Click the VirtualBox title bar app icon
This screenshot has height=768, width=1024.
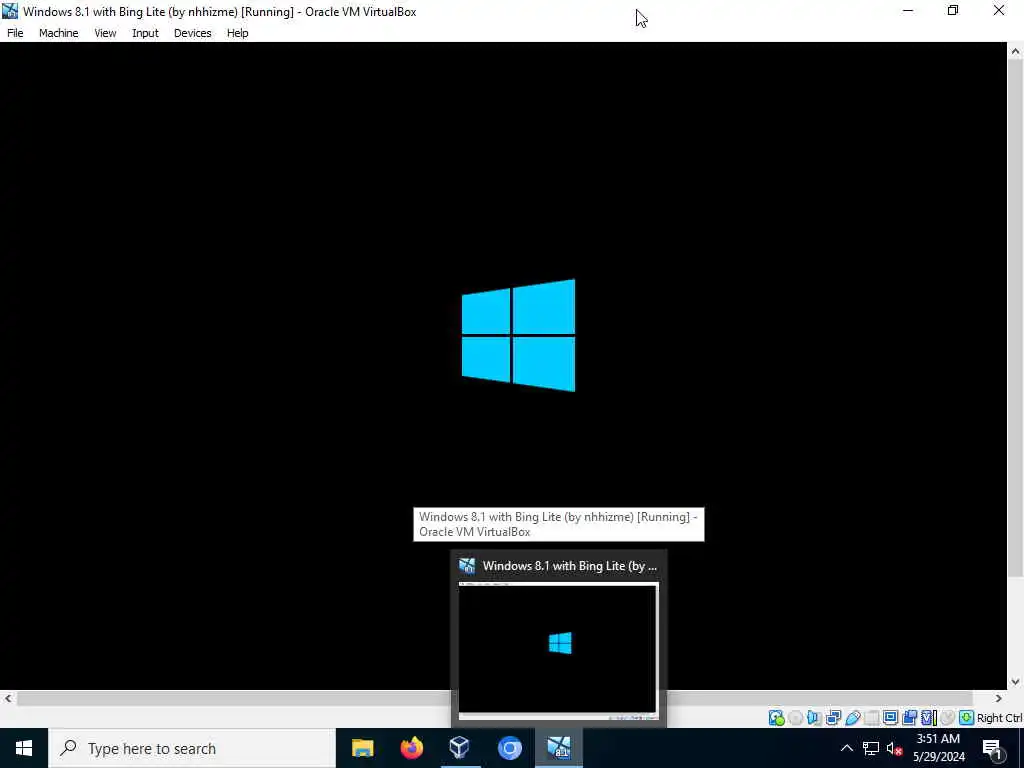pos(10,11)
